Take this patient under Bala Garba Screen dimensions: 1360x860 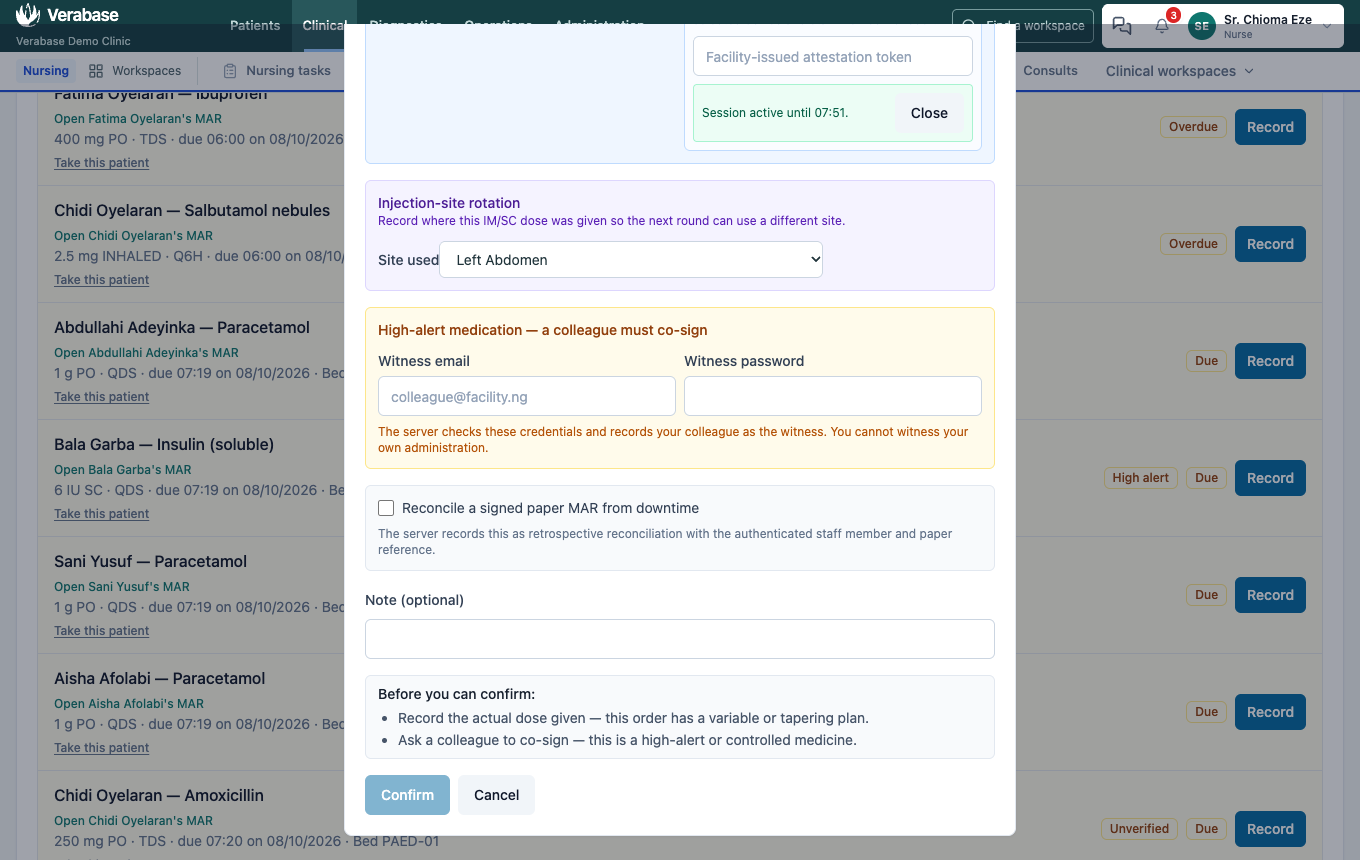pyautogui.click(x=102, y=514)
